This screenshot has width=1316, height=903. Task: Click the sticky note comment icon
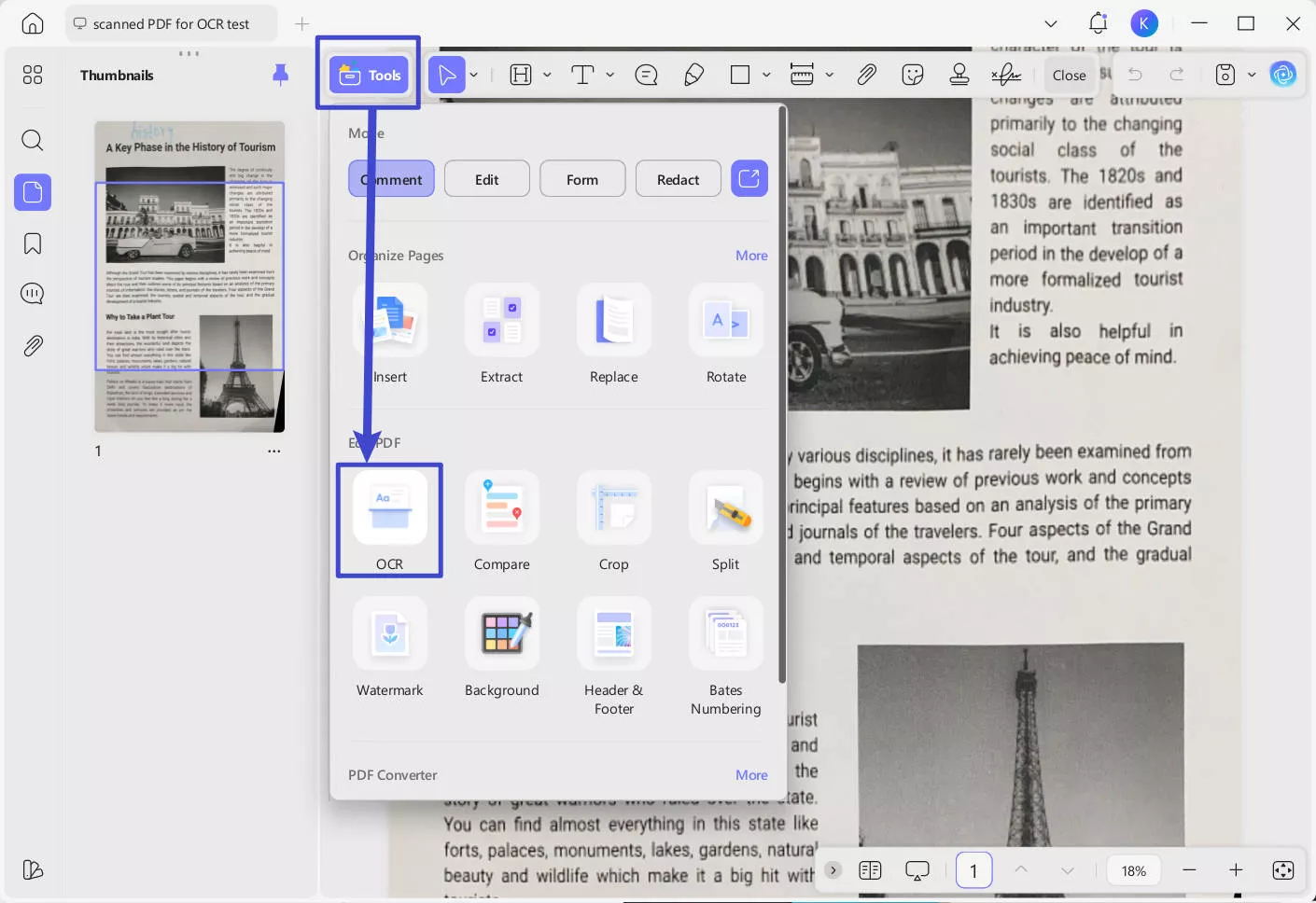point(646,75)
